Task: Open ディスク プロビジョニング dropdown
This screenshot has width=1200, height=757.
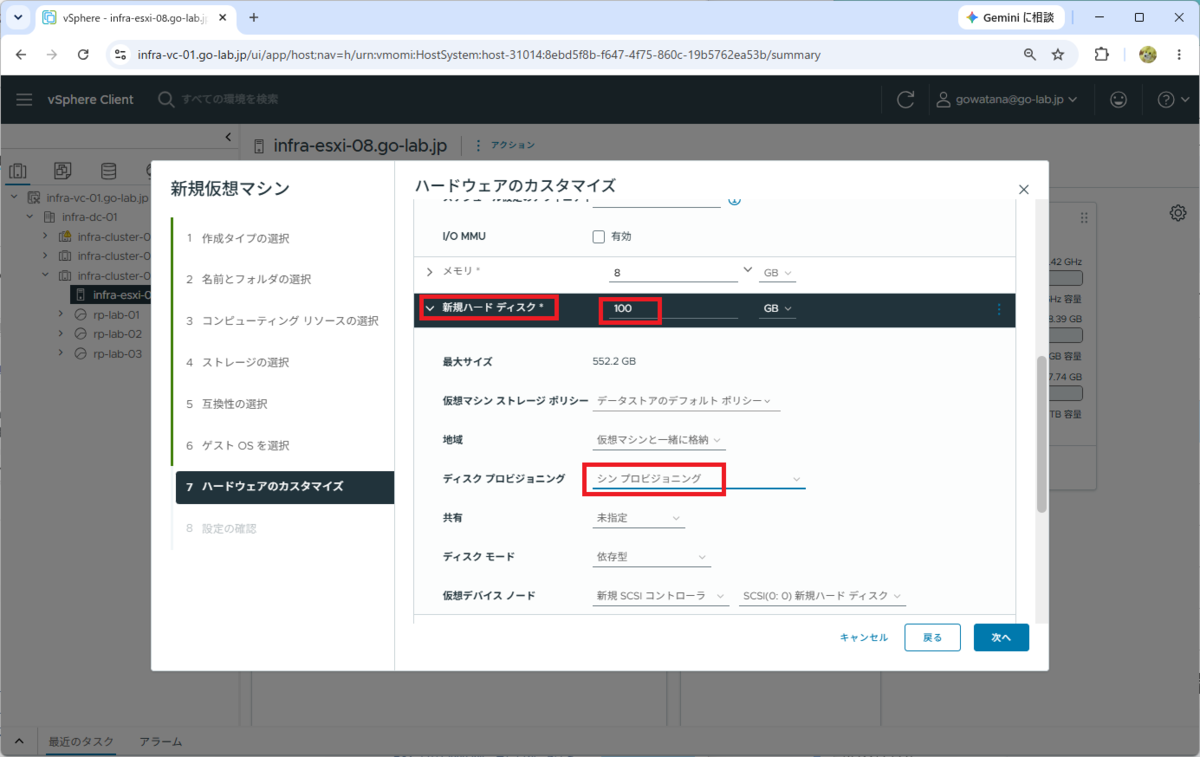Action: (698, 479)
